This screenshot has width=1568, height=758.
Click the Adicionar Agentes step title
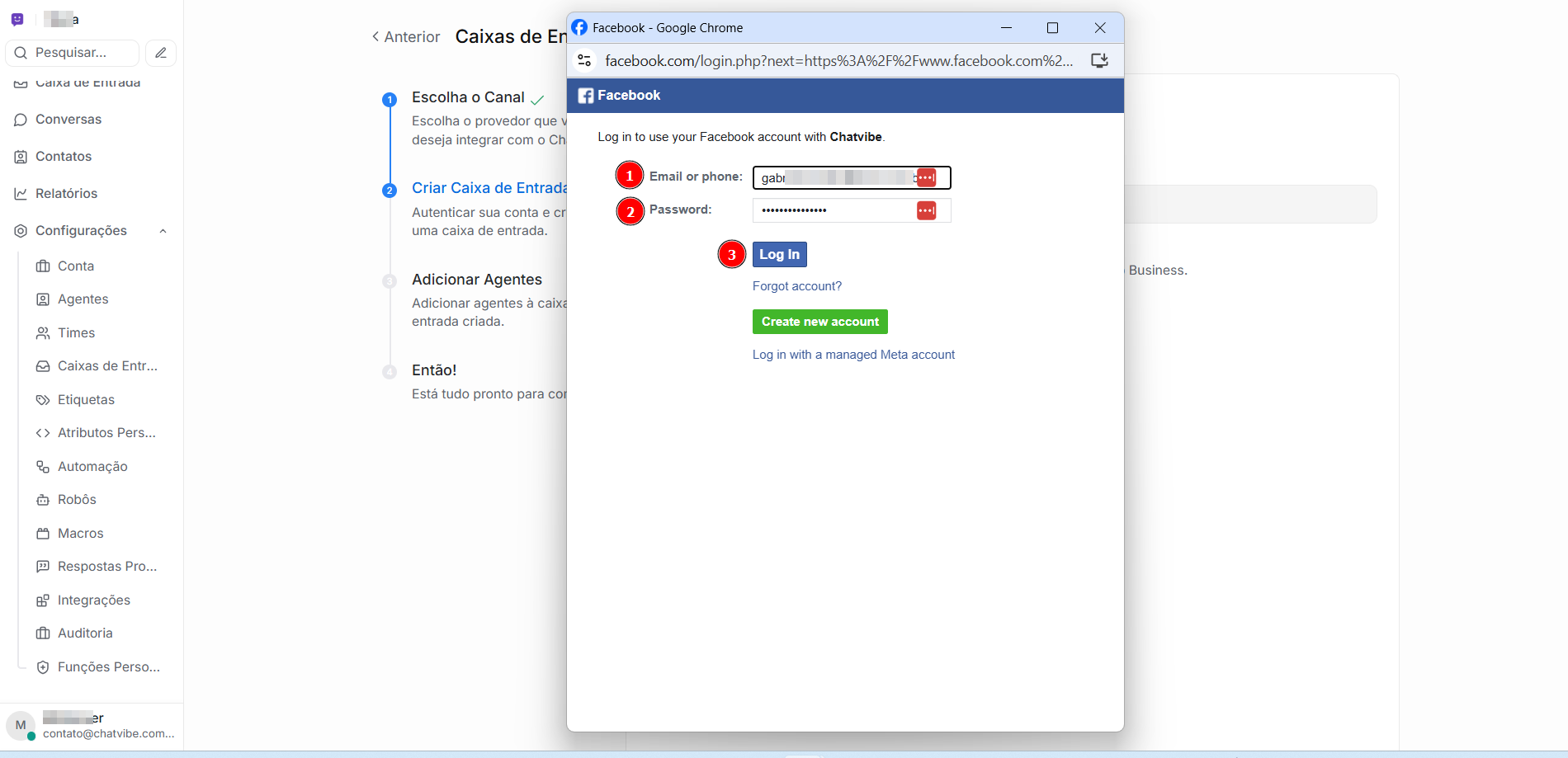(477, 280)
